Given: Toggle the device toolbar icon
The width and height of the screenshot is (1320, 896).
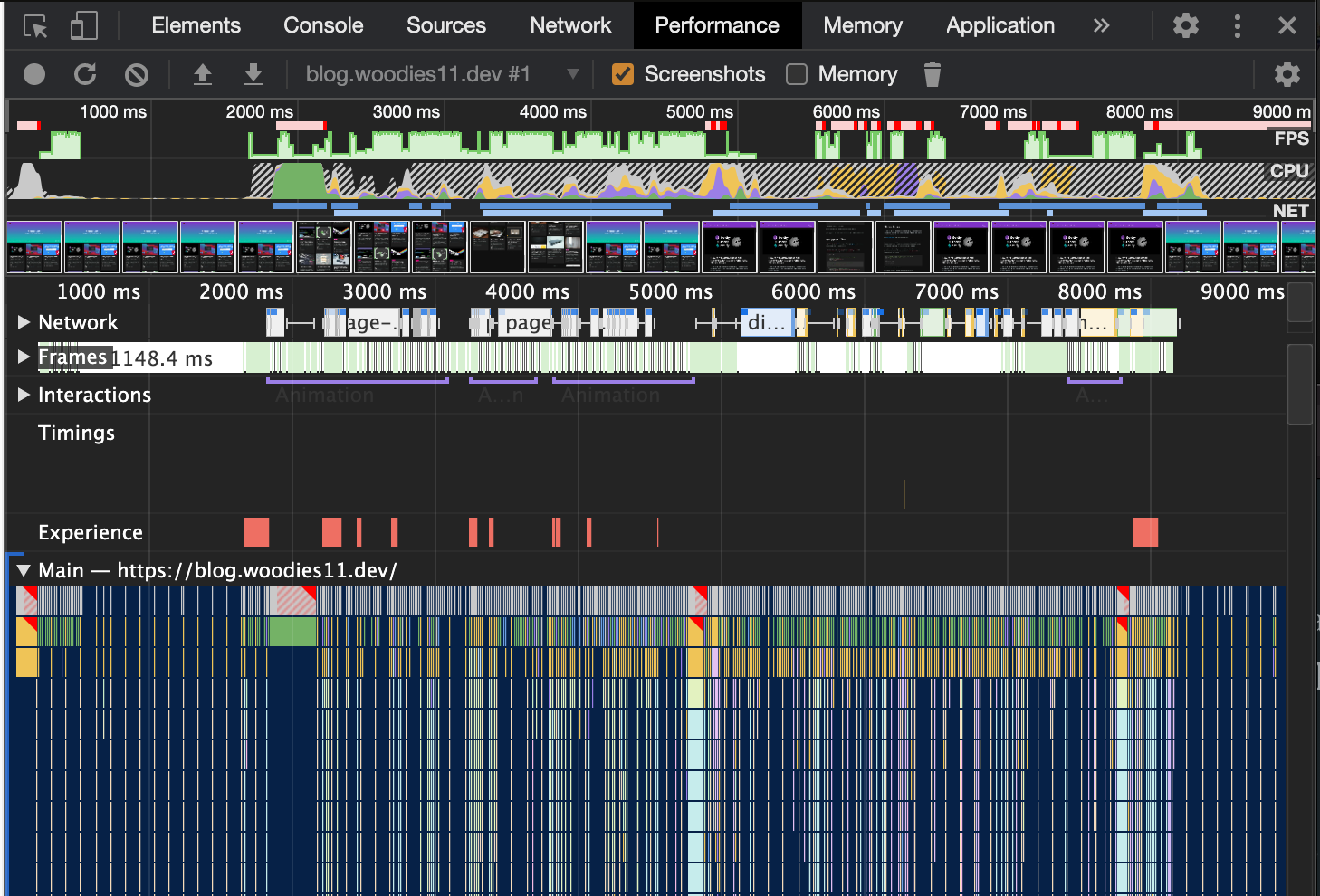Looking at the screenshot, I should pos(83,25).
